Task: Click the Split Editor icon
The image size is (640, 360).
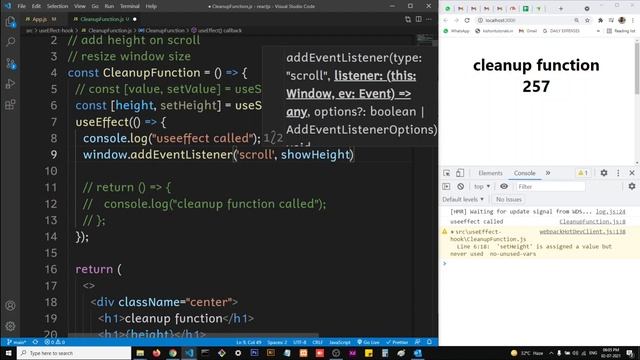Action: pyautogui.click(x=418, y=19)
